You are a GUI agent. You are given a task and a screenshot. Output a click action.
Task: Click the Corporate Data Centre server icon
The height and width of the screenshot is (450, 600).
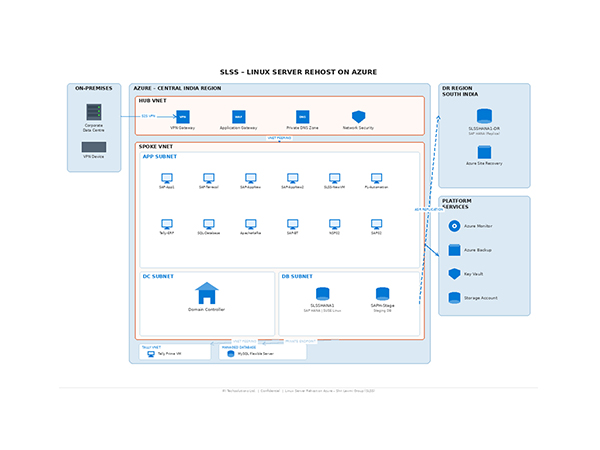94,112
